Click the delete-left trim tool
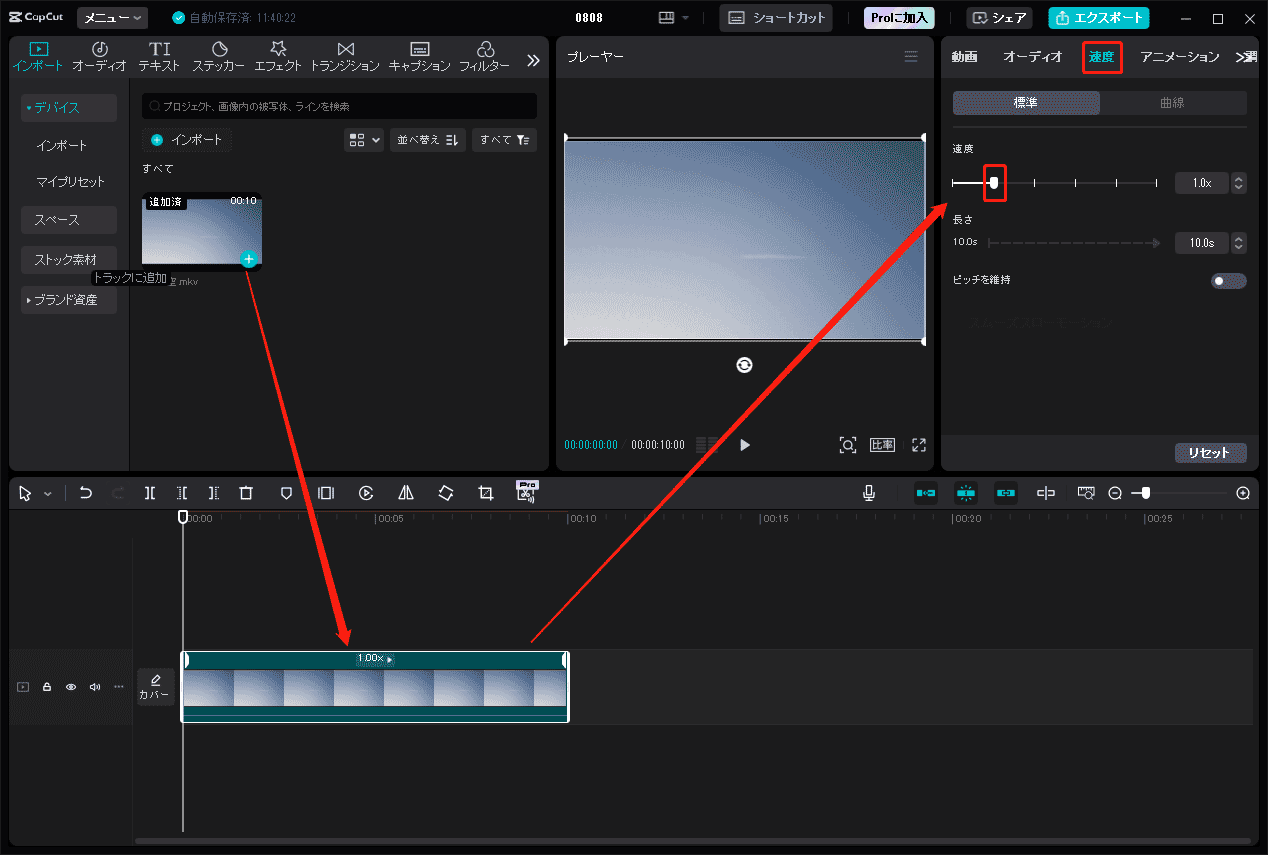The height and width of the screenshot is (855, 1268). point(182,493)
